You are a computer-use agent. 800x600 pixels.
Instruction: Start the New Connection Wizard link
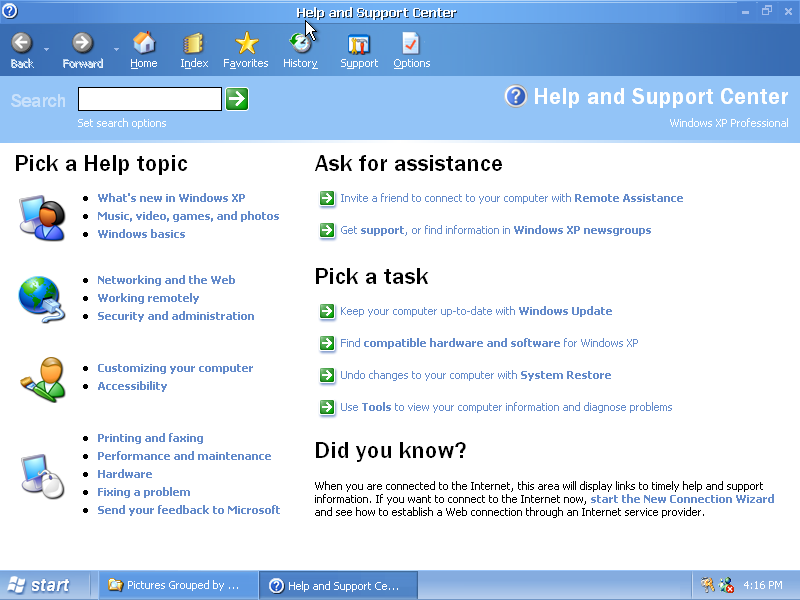(682, 499)
